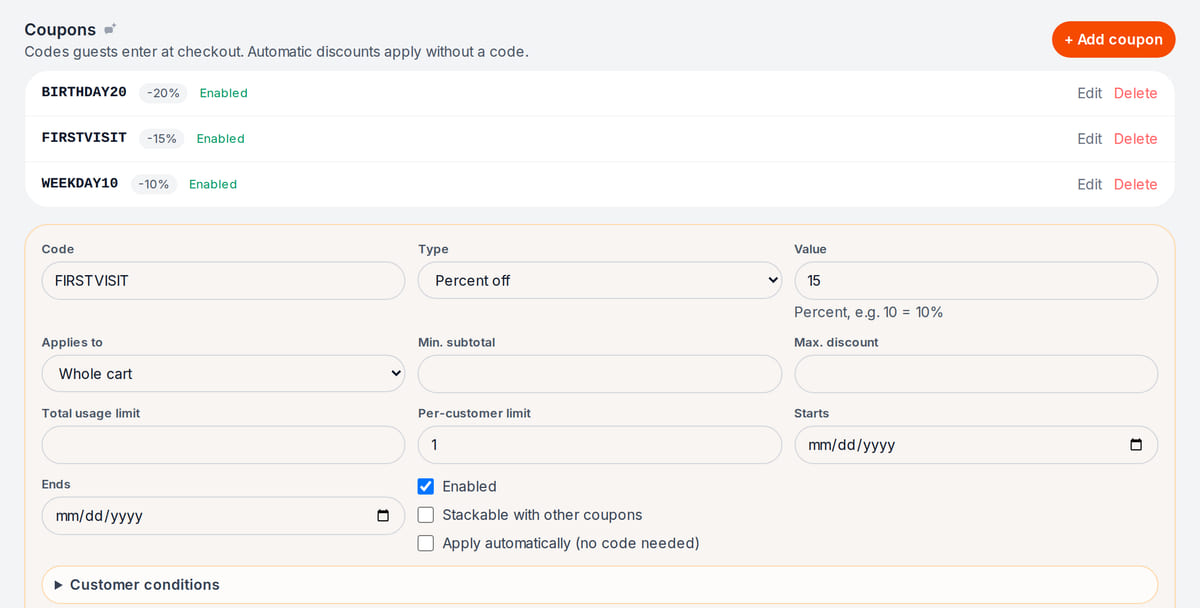
Task: Open the Type dropdown showing Percent off
Action: [x=600, y=280]
